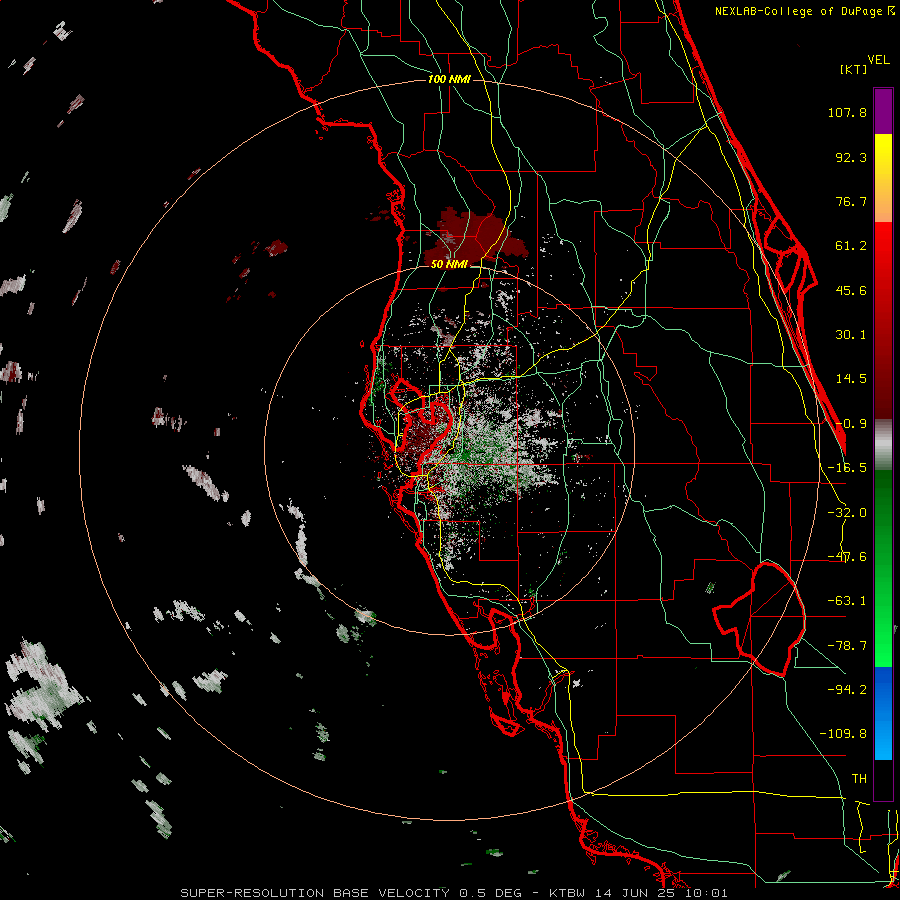The height and width of the screenshot is (900, 900).
Task: Select the -63.1 scale value
Action: (847, 601)
